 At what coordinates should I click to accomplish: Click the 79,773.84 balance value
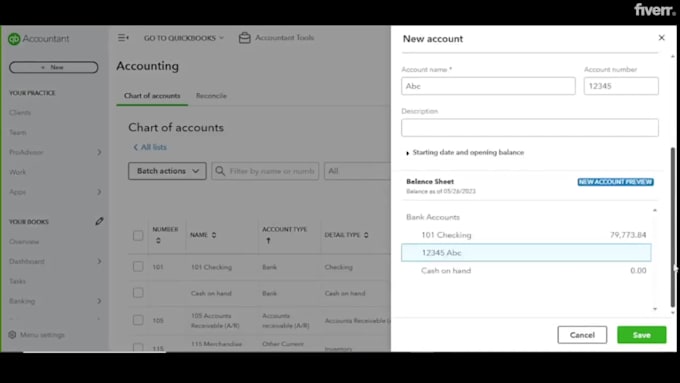tap(628, 235)
